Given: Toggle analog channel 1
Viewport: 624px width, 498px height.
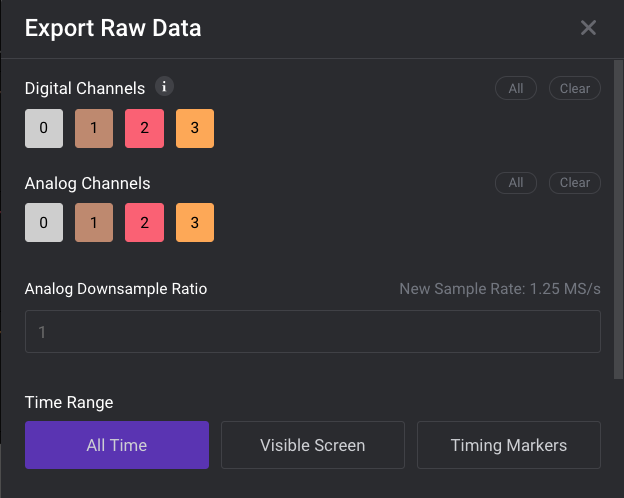Looking at the screenshot, I should pos(94,223).
